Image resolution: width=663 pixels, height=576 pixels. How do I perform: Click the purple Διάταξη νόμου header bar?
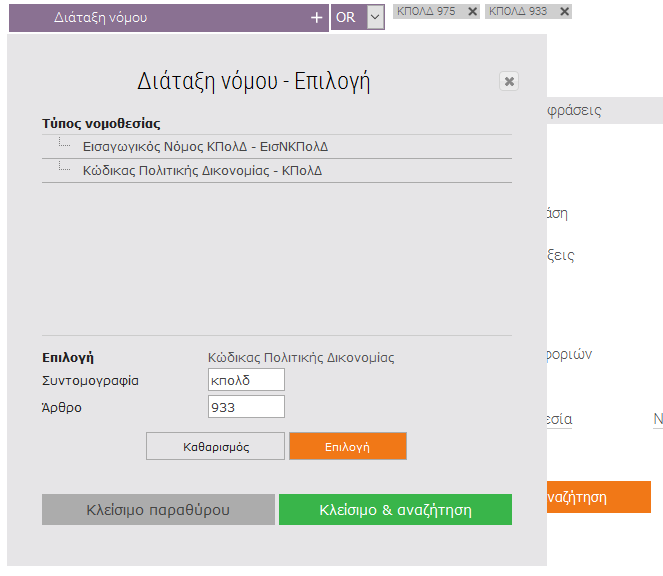pos(160,18)
